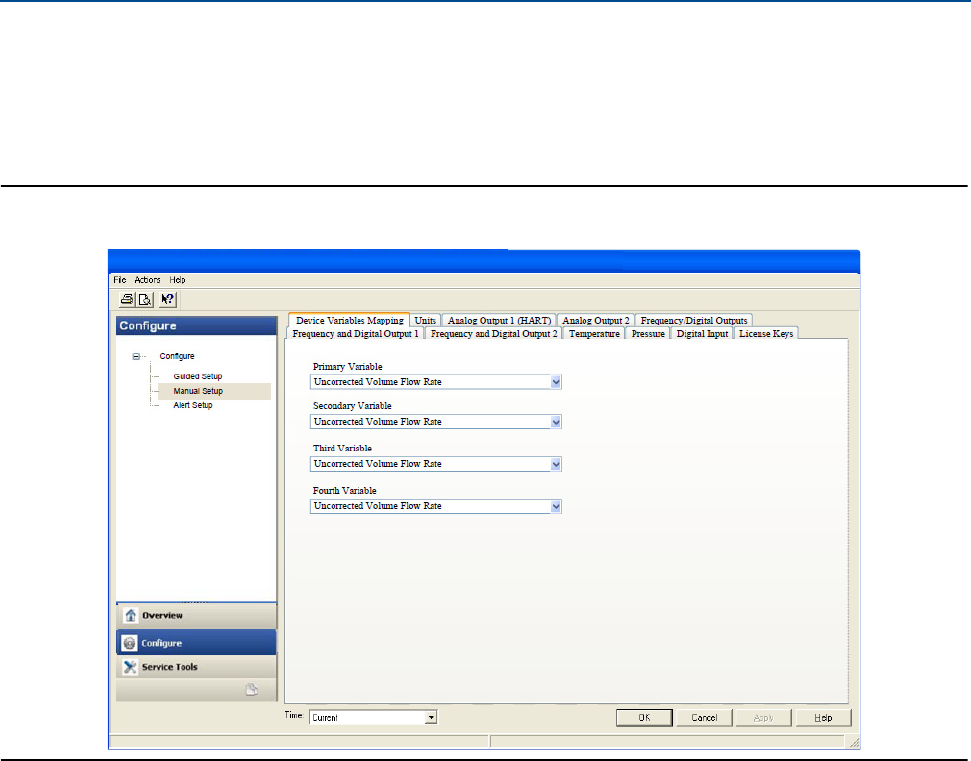This screenshot has height=761, width=971.
Task: Select Alert Setup in the tree
Action: 193,405
